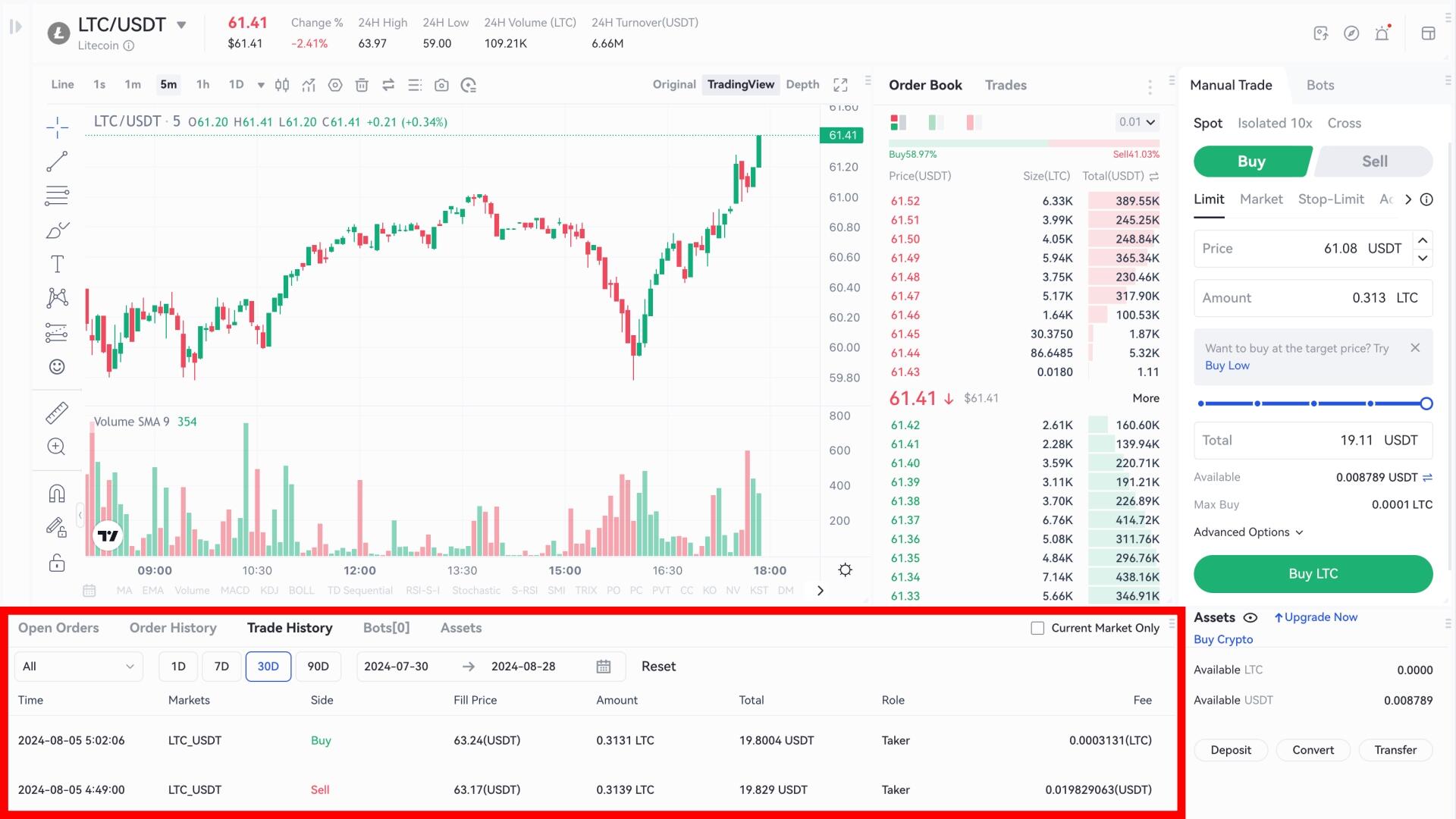This screenshot has width=1456, height=819.
Task: Select the Market order tab
Action: tap(1261, 199)
